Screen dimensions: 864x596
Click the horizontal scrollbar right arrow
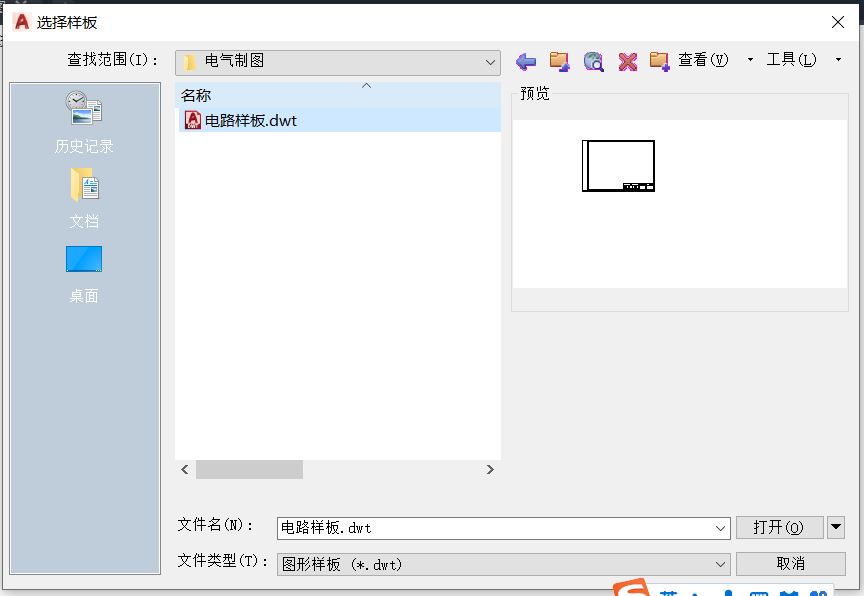(490, 469)
